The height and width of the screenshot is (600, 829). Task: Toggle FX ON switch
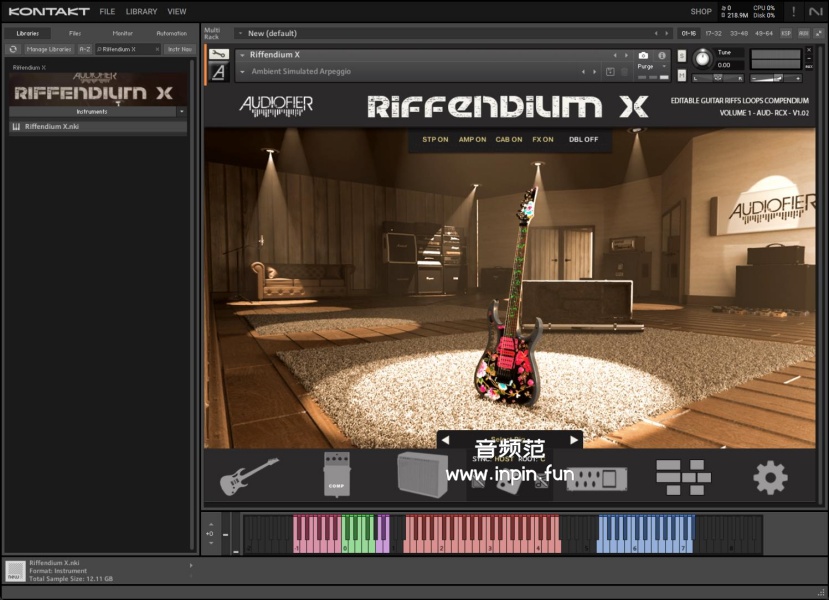point(543,140)
